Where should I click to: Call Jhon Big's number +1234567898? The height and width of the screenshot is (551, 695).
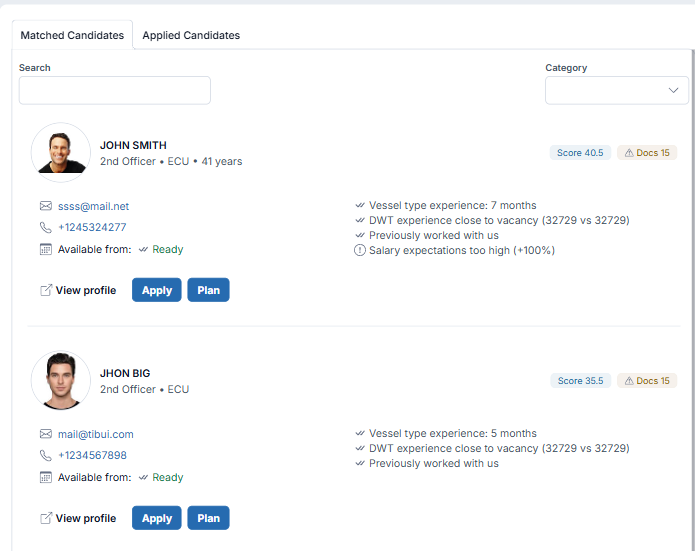tap(92, 455)
